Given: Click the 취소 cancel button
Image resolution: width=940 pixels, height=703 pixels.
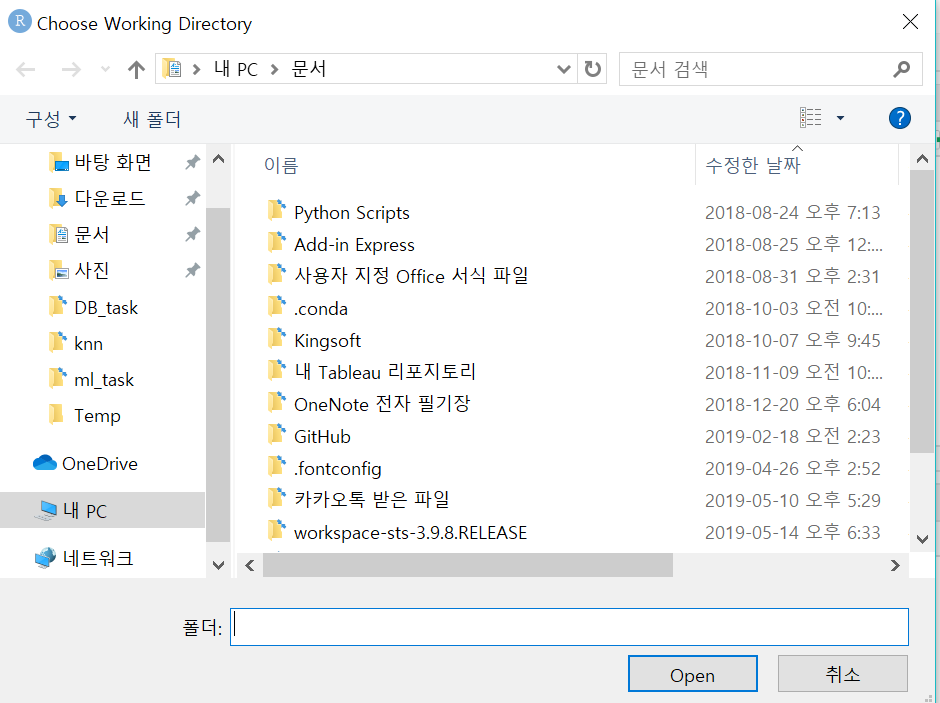Looking at the screenshot, I should click(842, 674).
